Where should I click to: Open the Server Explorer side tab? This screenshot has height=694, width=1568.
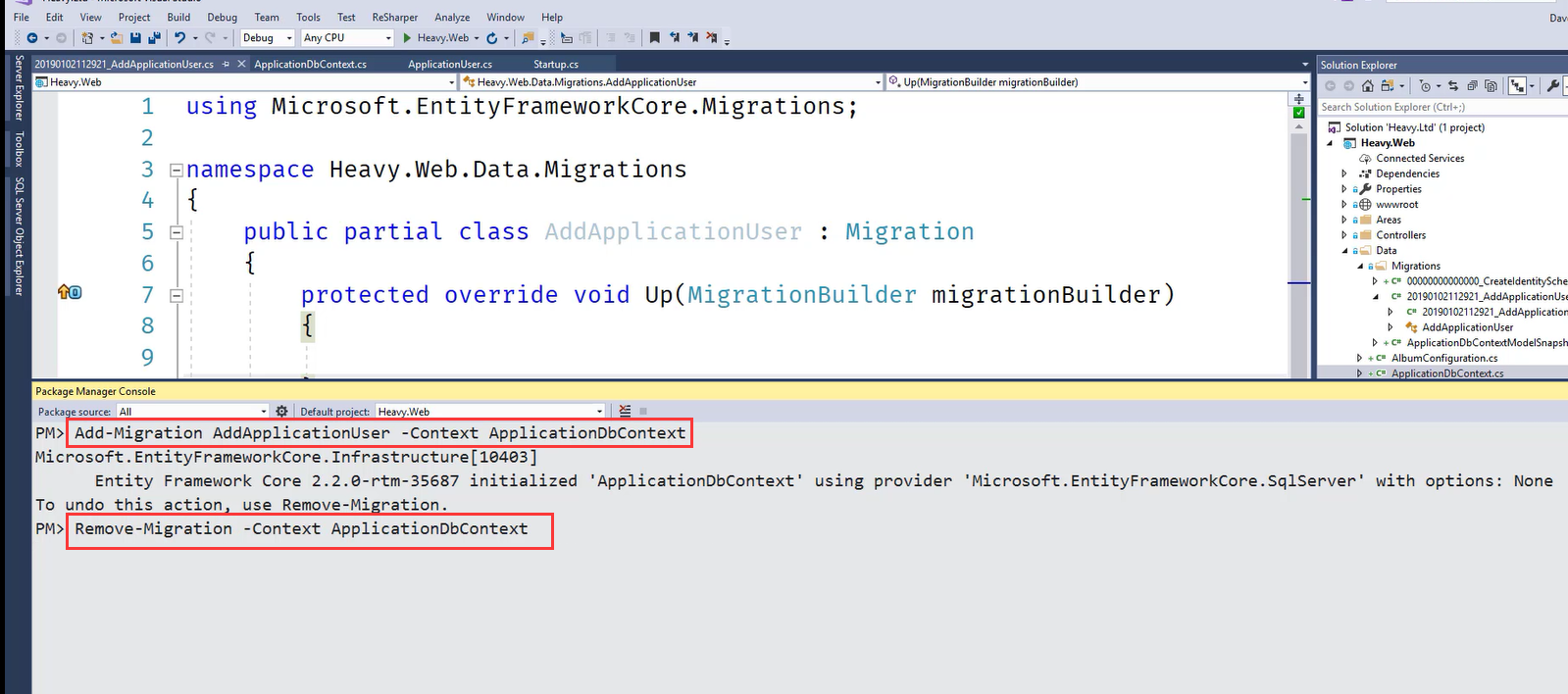pyautogui.click(x=19, y=87)
